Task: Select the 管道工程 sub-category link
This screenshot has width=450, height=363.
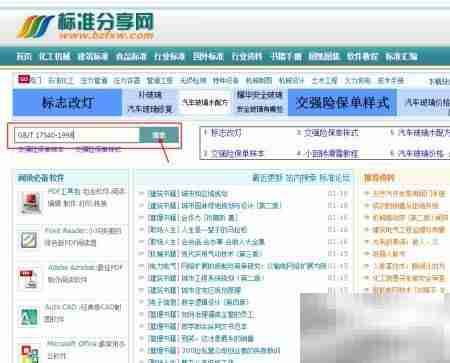Action: pos(160,80)
